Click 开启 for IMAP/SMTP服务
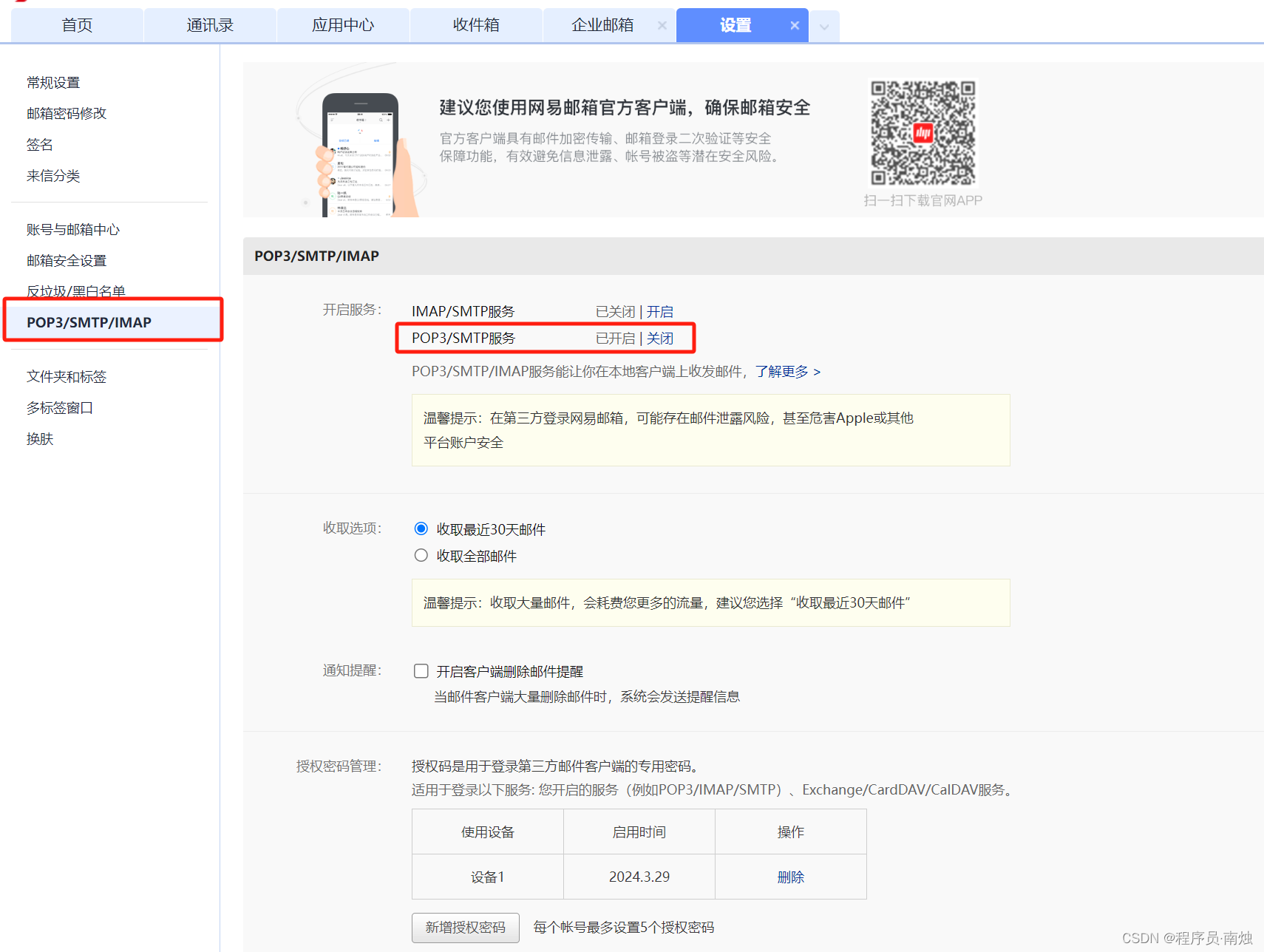Image resolution: width=1264 pixels, height=952 pixels. pyautogui.click(x=660, y=312)
